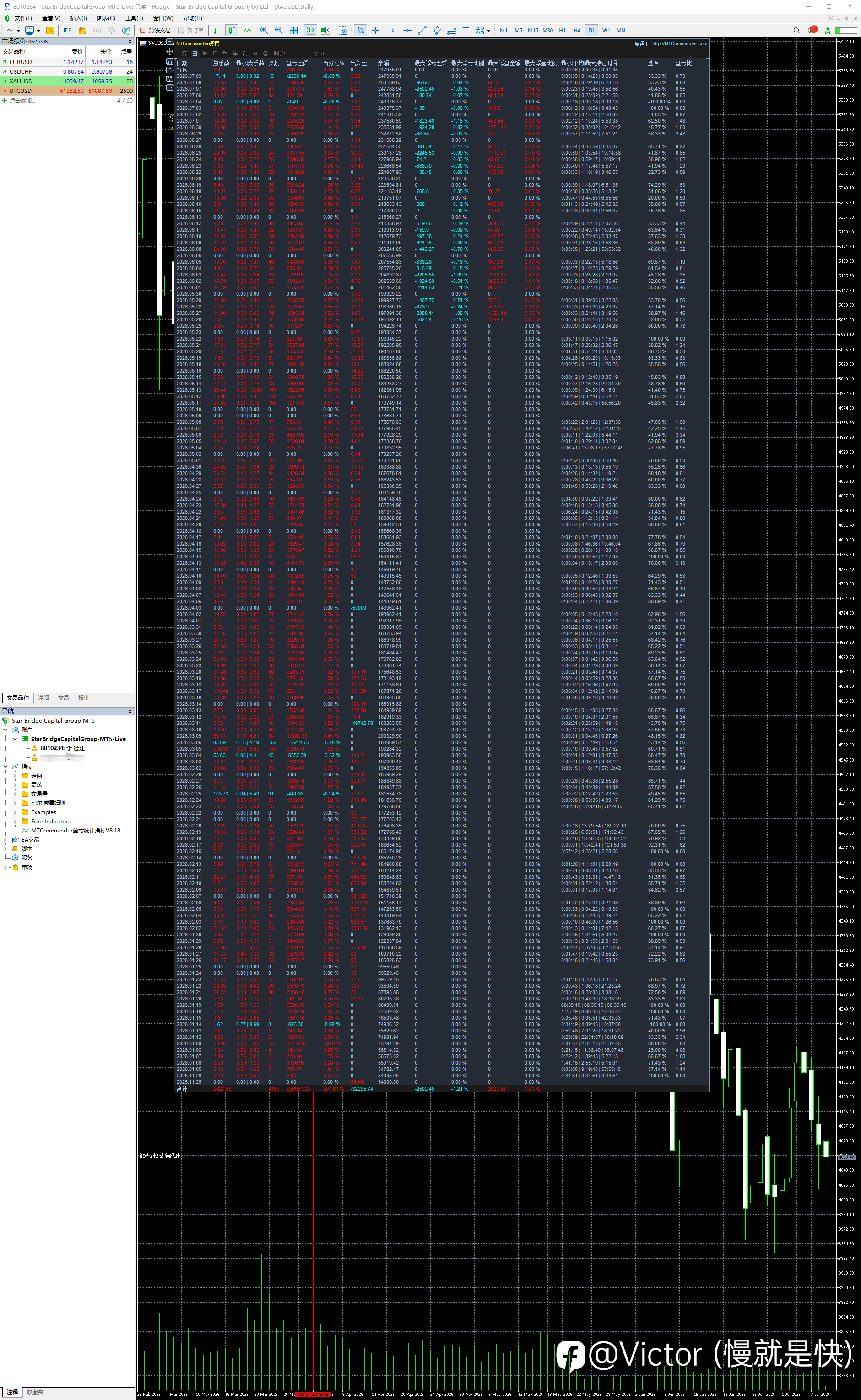Toggle the 算法交易 algo trading button
Screen dimensions: 861x1400
pyautogui.click(x=156, y=31)
